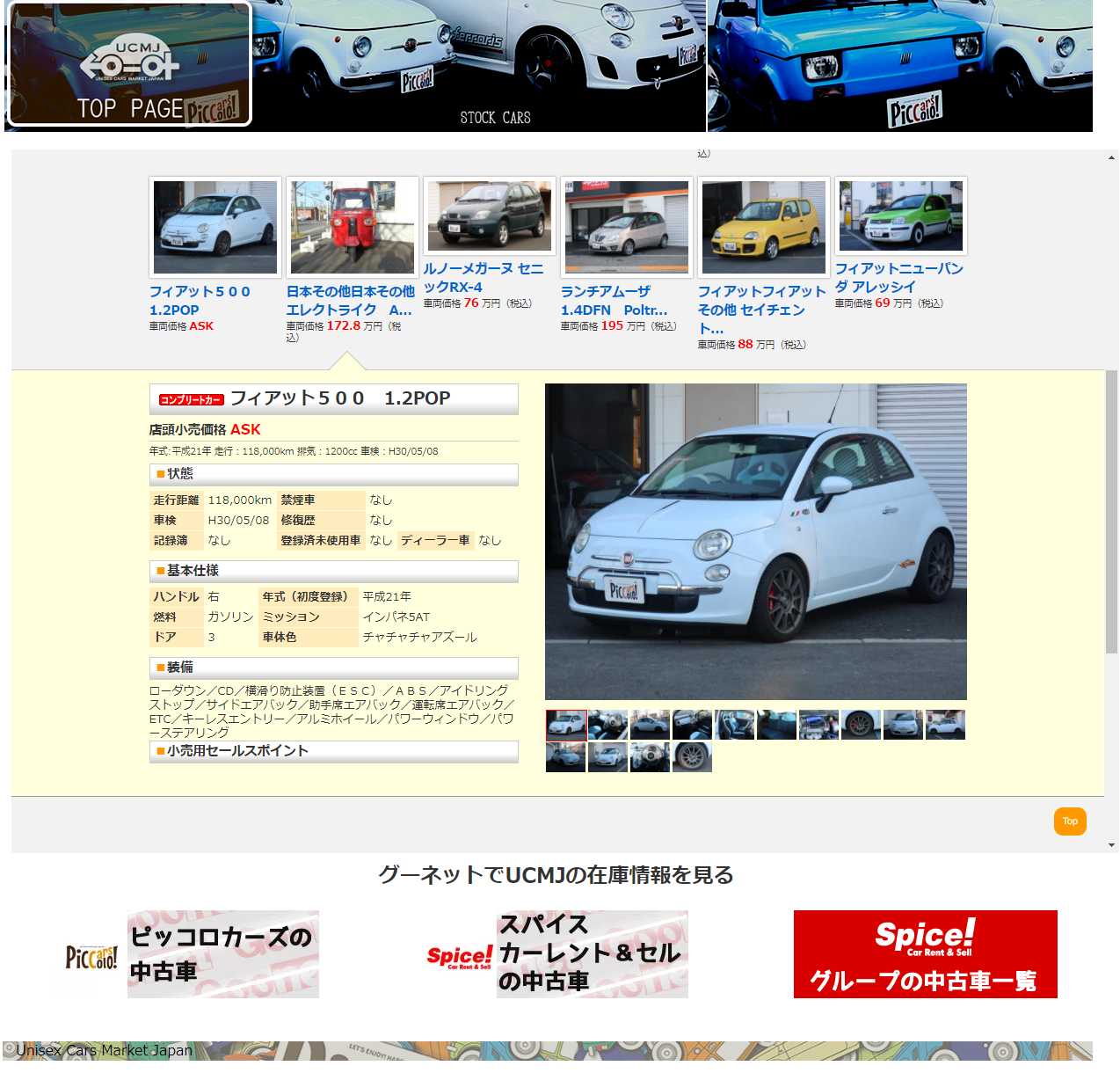Screen dimensions: 1120x1073
Task: Open ピッコロカーズの中古車 banner
Action: (x=223, y=954)
